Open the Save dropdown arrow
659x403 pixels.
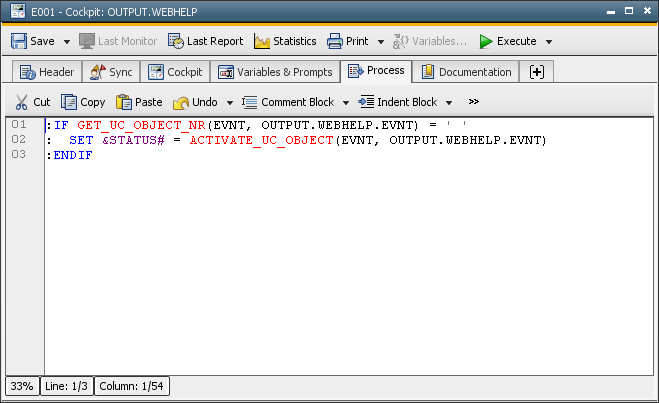coord(67,42)
